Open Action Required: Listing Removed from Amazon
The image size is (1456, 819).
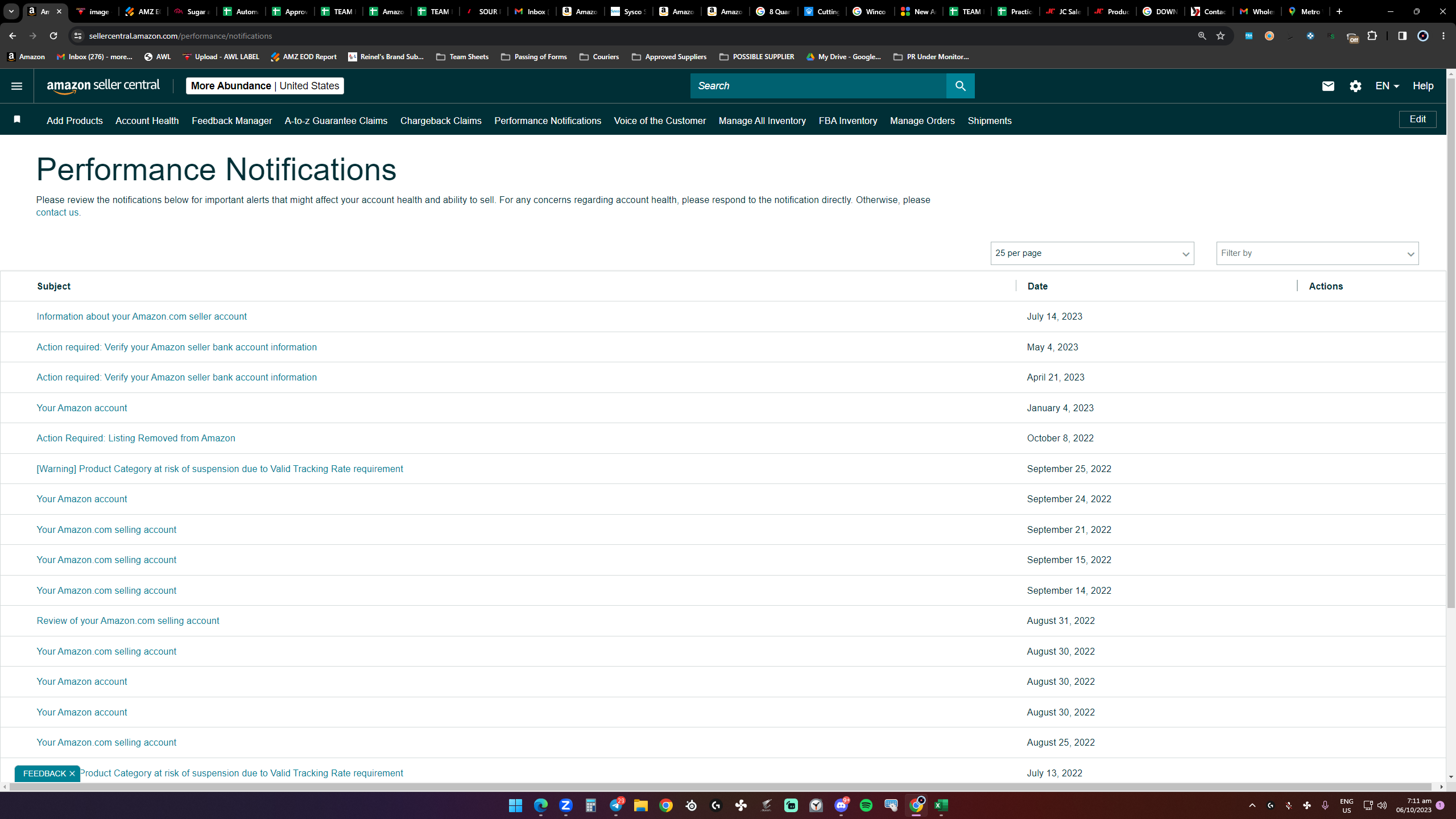click(135, 438)
